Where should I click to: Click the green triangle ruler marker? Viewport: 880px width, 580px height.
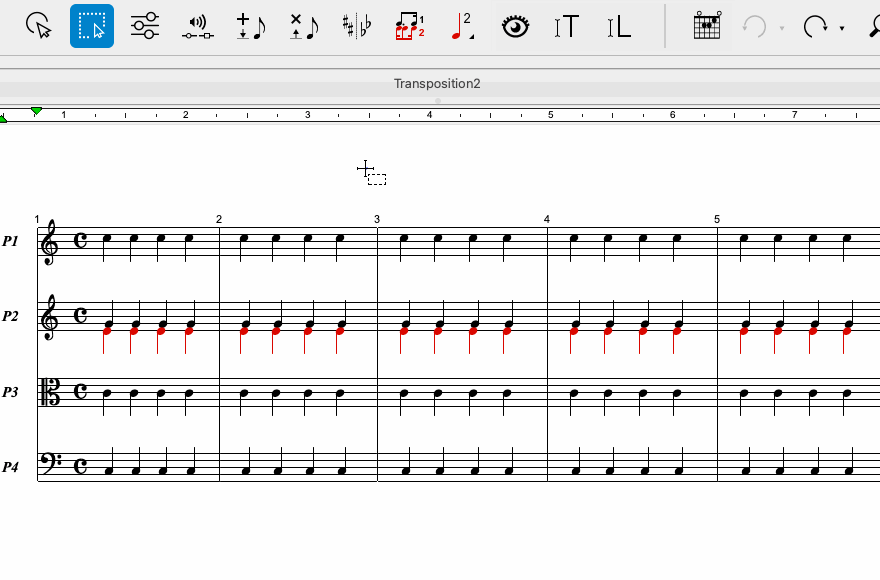(36, 111)
